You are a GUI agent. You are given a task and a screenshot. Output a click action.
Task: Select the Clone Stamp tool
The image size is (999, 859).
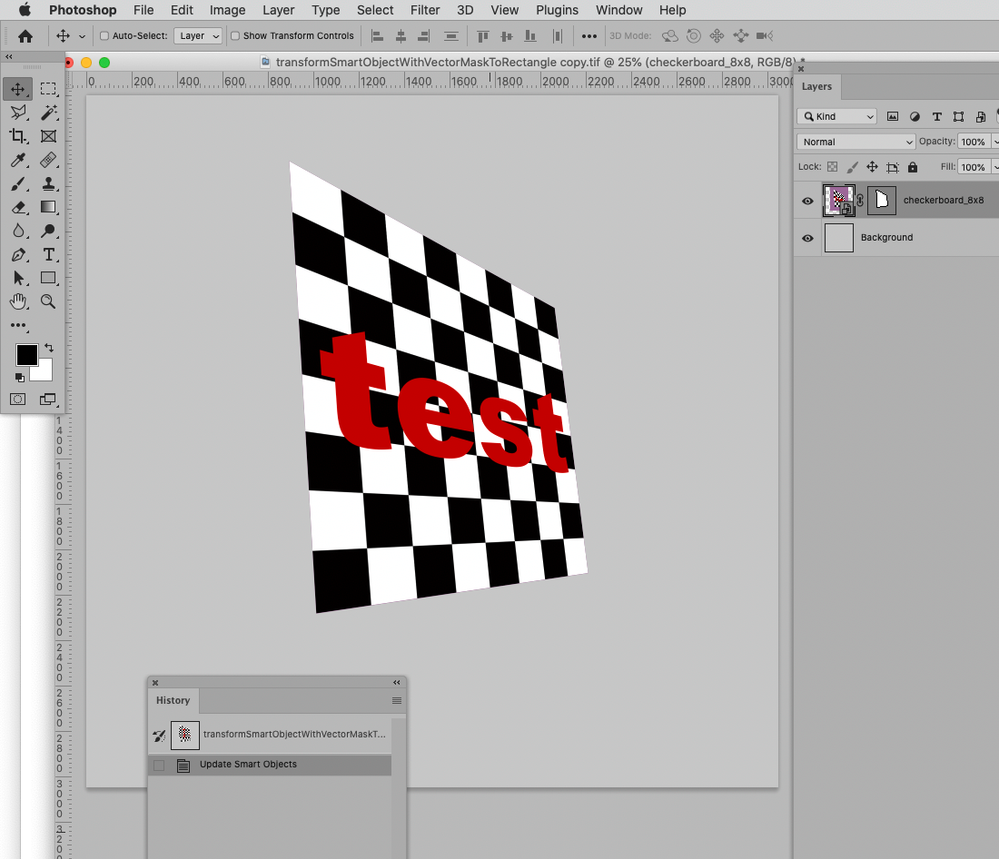click(x=48, y=184)
